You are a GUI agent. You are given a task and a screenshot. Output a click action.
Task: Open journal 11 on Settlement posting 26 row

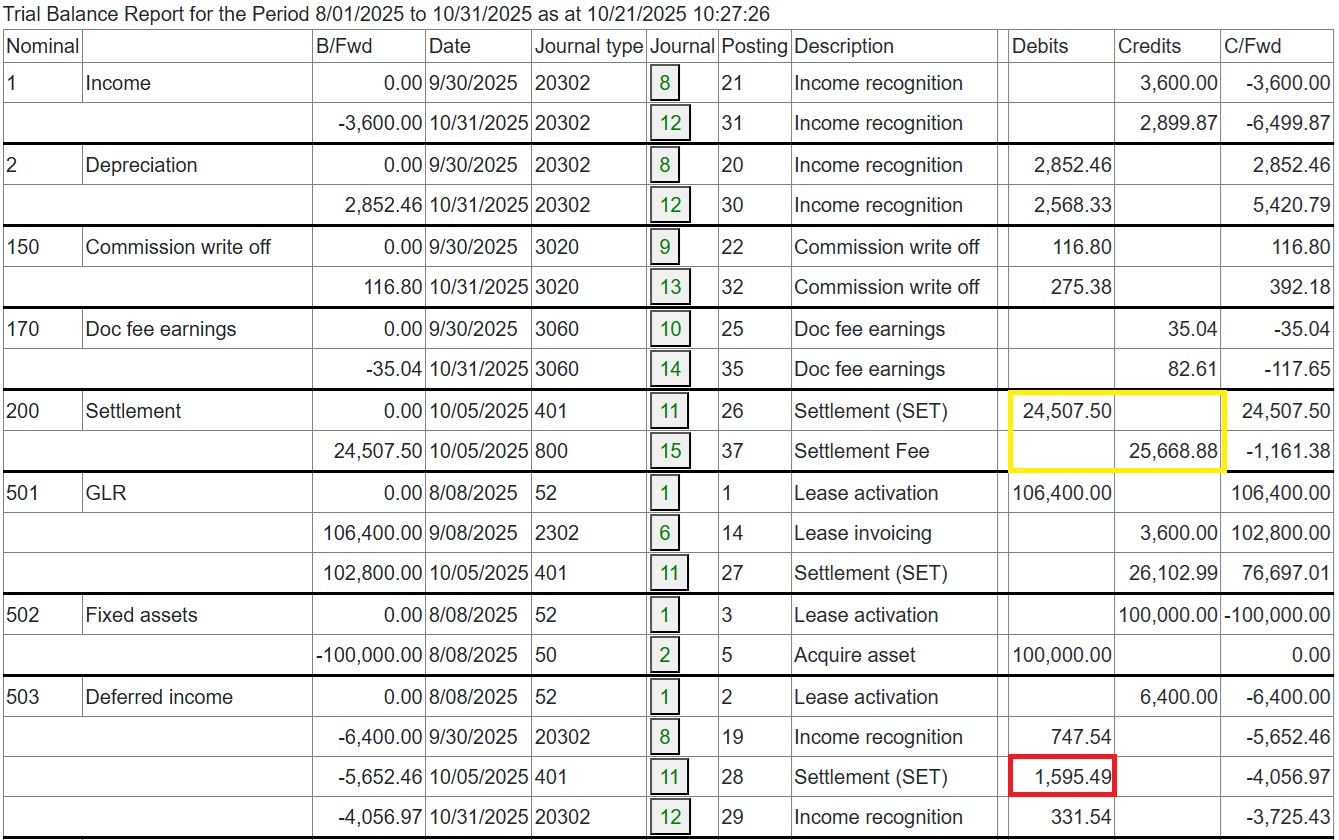670,411
